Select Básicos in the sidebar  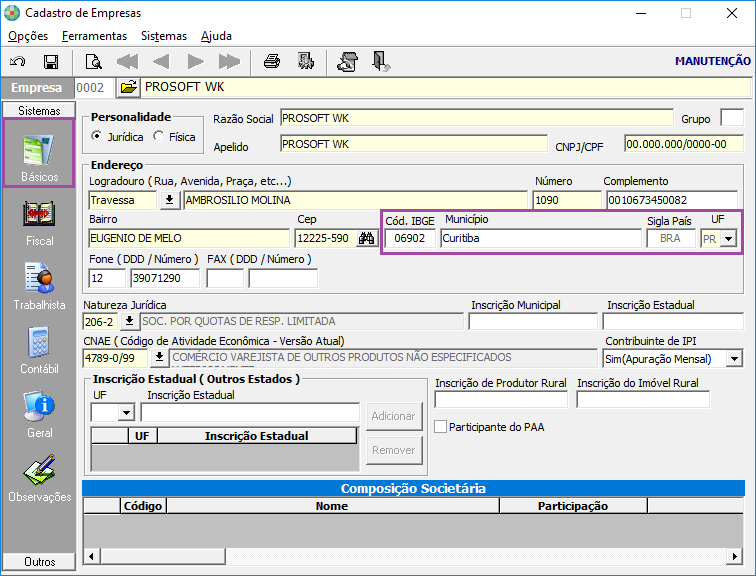tap(39, 153)
